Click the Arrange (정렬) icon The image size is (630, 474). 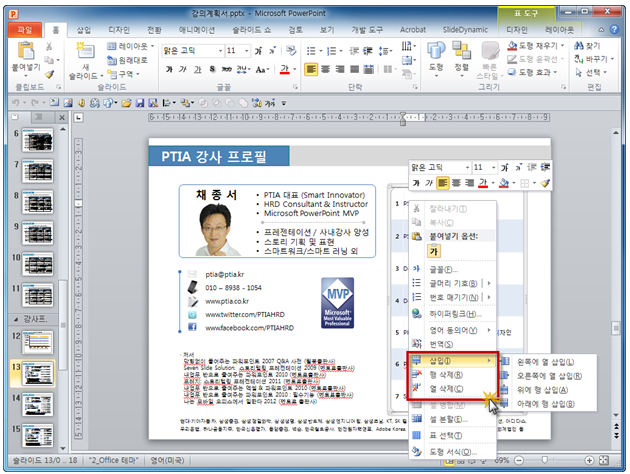click(461, 51)
